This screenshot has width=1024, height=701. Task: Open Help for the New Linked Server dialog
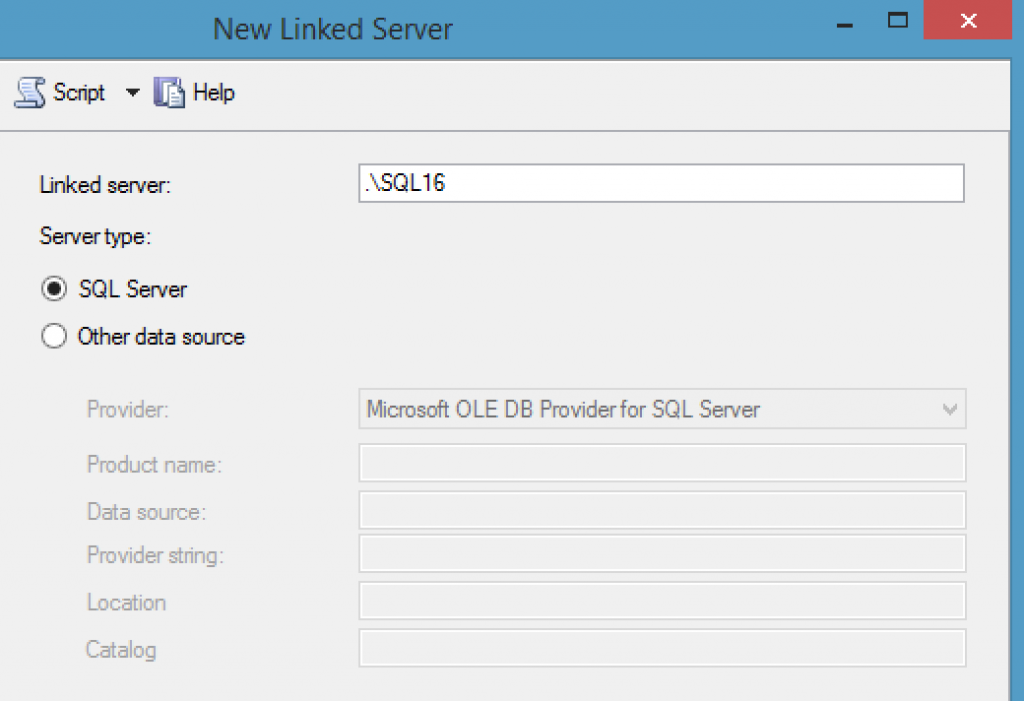pos(208,92)
